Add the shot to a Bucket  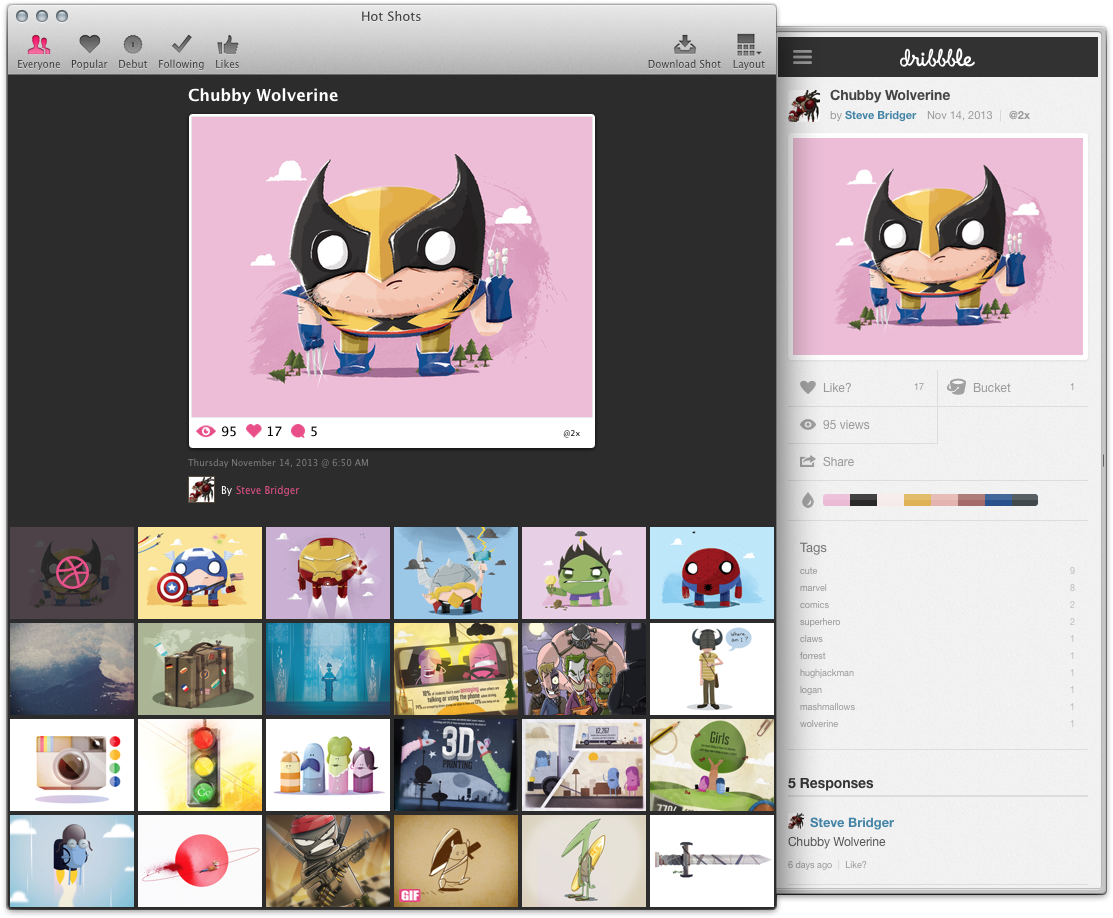[1013, 388]
